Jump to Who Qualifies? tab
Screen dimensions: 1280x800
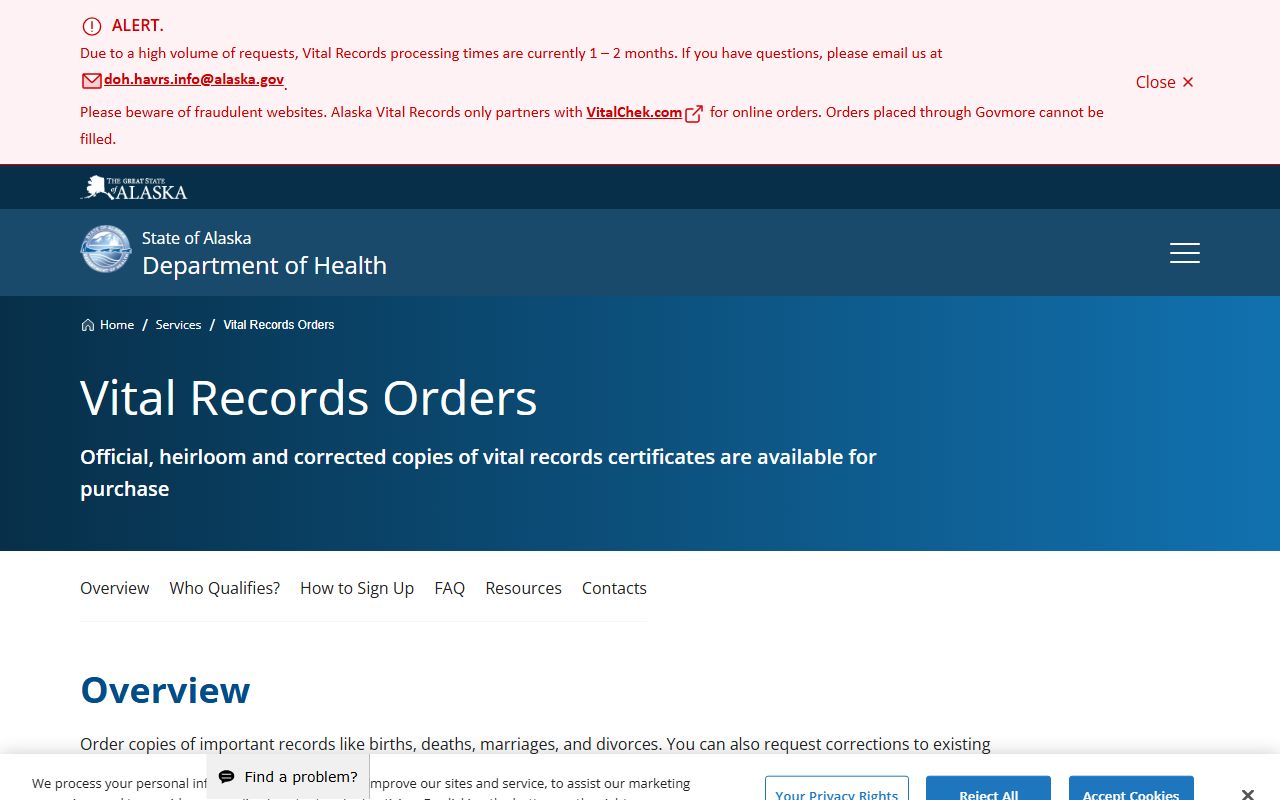(x=225, y=588)
